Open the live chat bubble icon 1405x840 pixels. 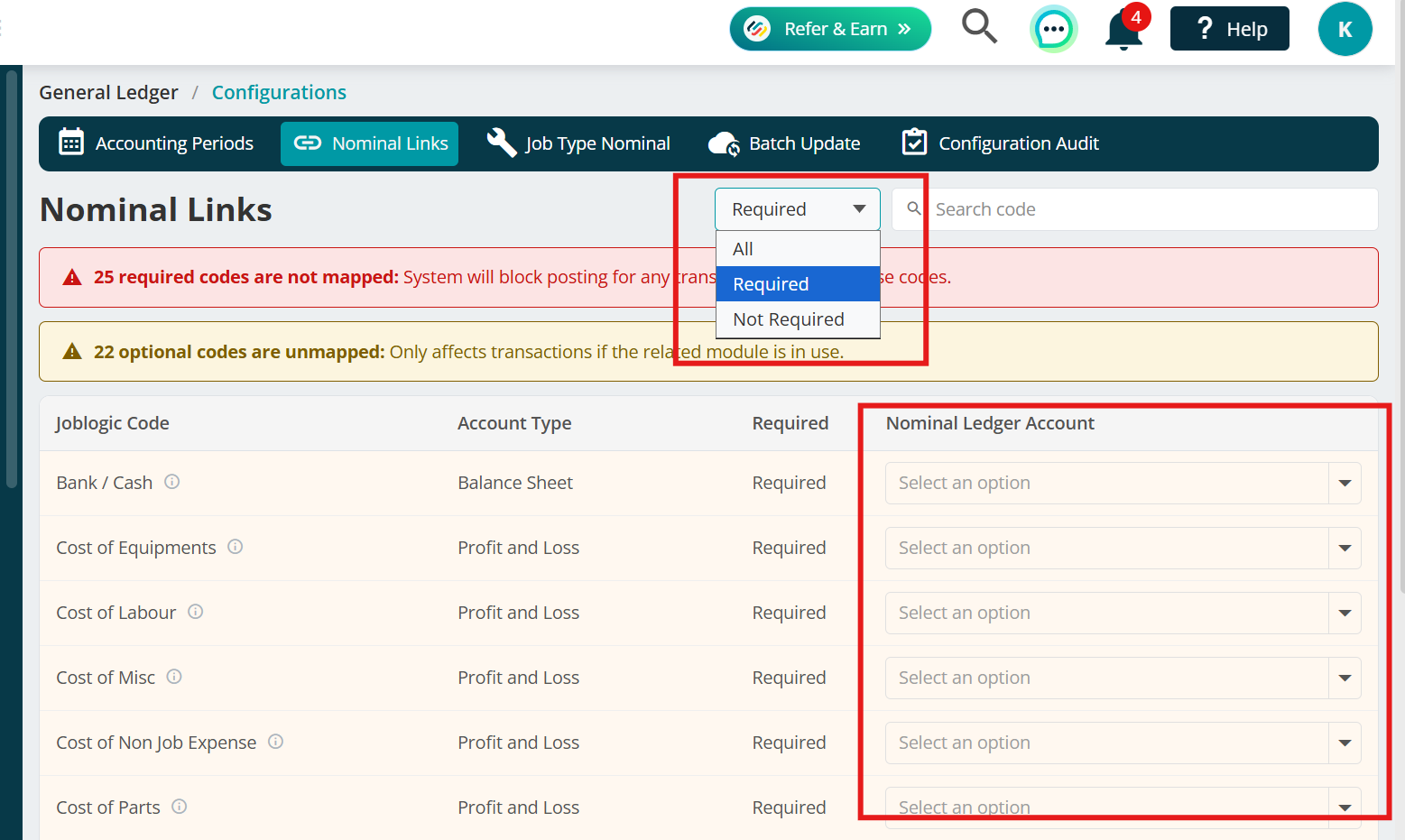pos(1053,29)
